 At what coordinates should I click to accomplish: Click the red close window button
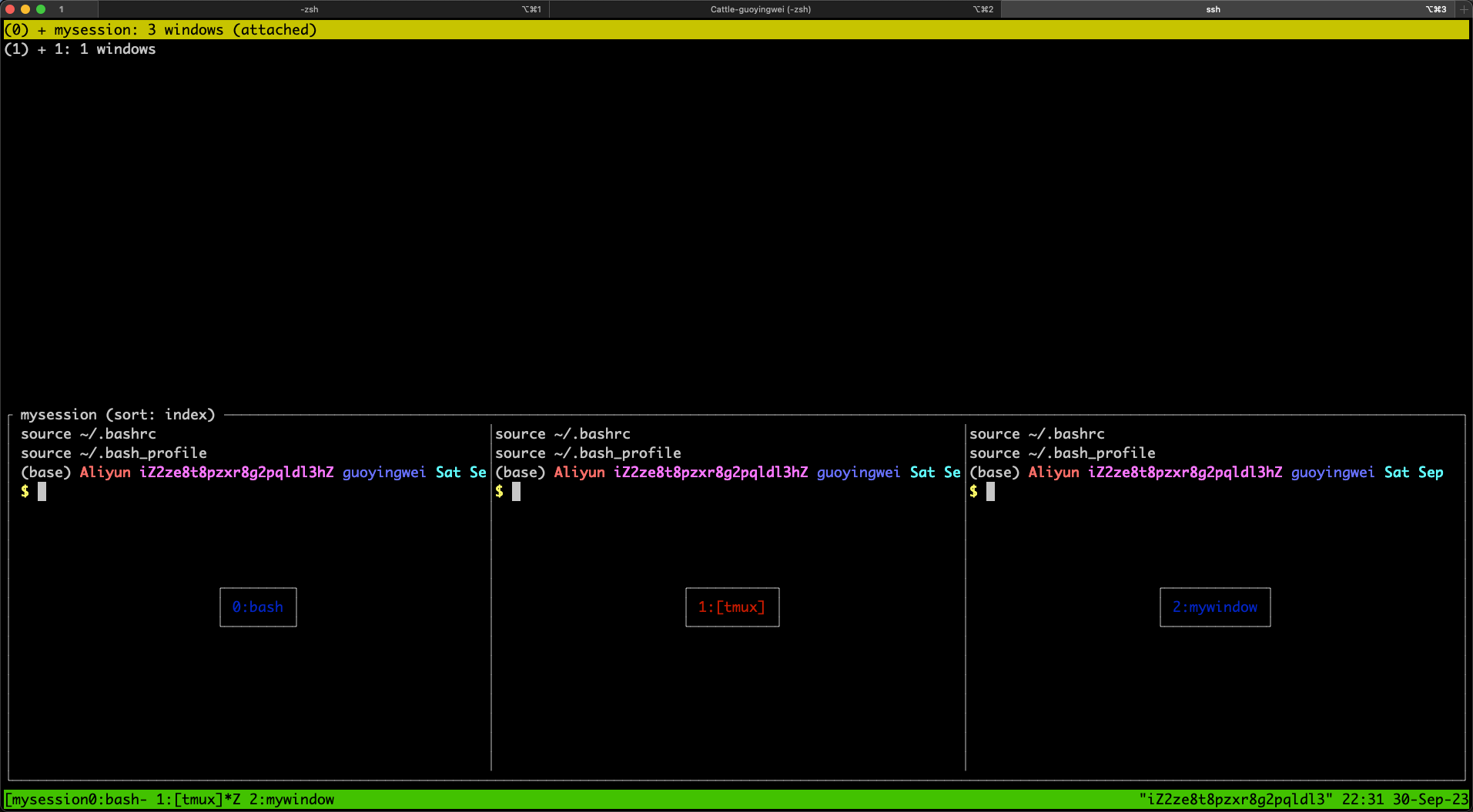tap(10, 9)
